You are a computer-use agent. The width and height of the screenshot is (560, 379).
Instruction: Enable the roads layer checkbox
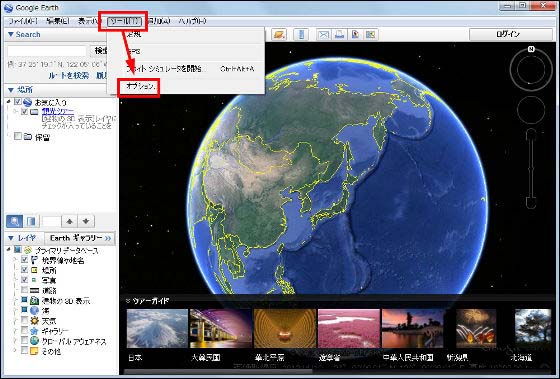[x=24, y=290]
